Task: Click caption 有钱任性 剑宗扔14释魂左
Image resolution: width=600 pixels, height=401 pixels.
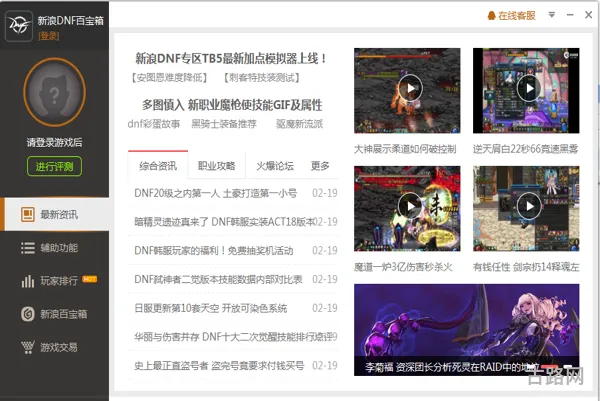Action: click(526, 267)
